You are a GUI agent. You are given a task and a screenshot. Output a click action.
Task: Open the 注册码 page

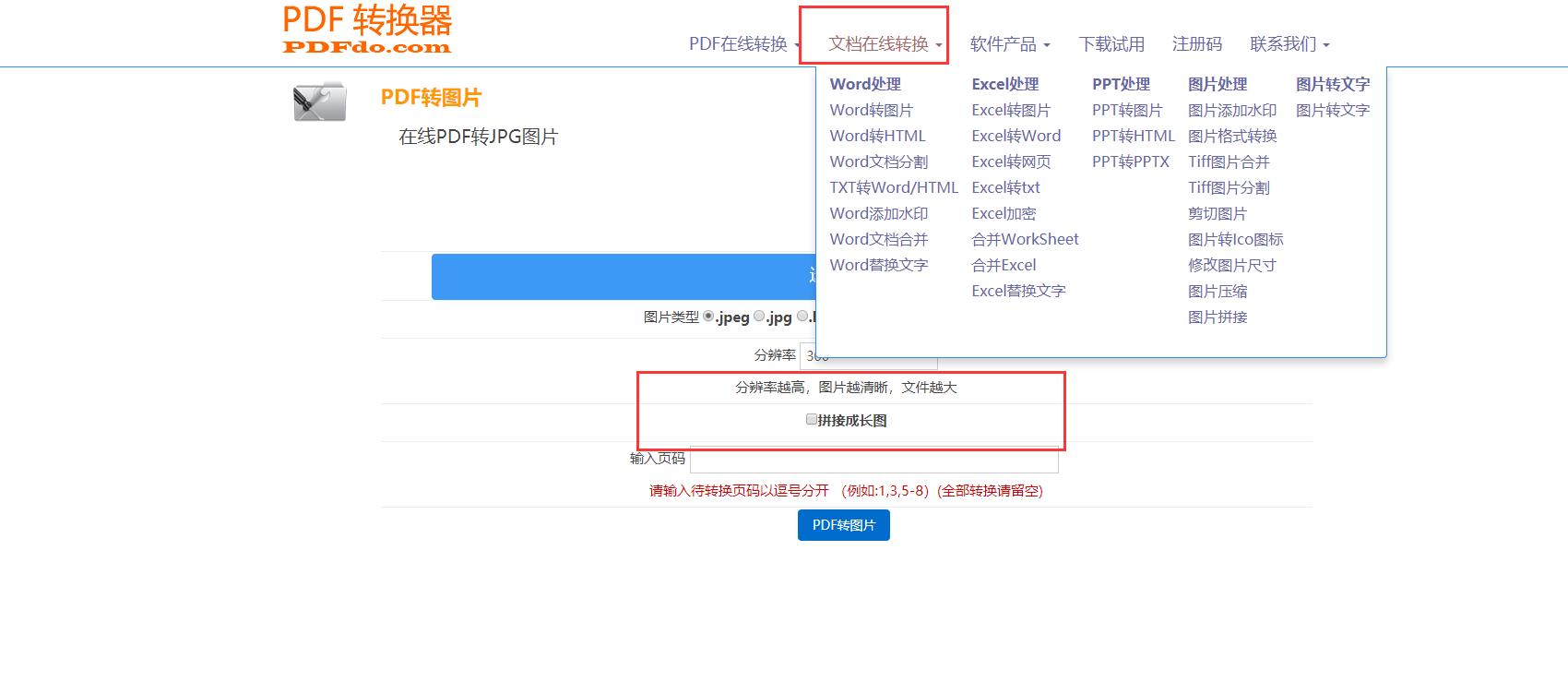pyautogui.click(x=1196, y=44)
